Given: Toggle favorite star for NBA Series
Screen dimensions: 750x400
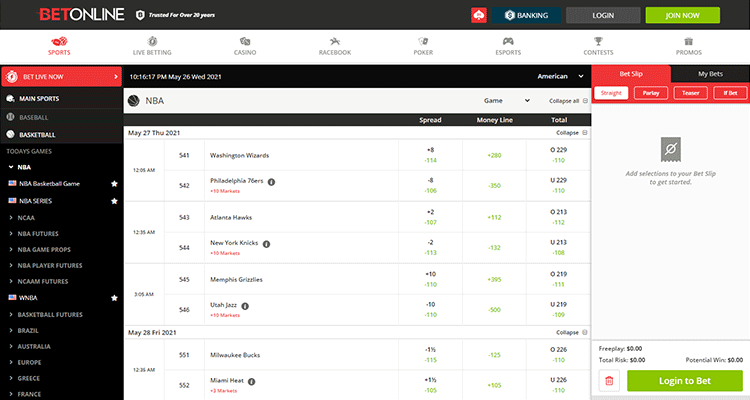Looking at the screenshot, I should (114, 201).
